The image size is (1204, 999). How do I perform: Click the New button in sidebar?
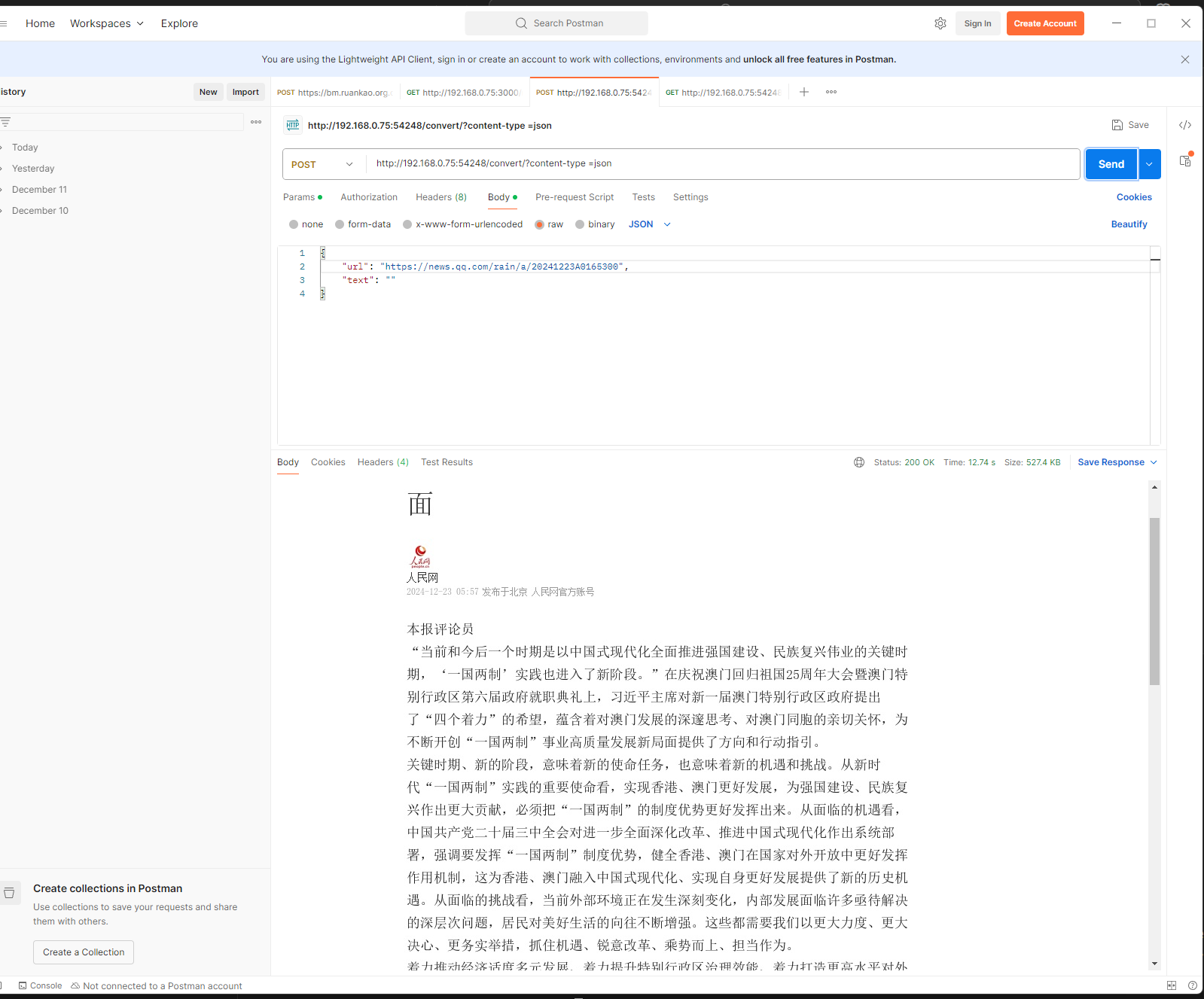point(209,92)
